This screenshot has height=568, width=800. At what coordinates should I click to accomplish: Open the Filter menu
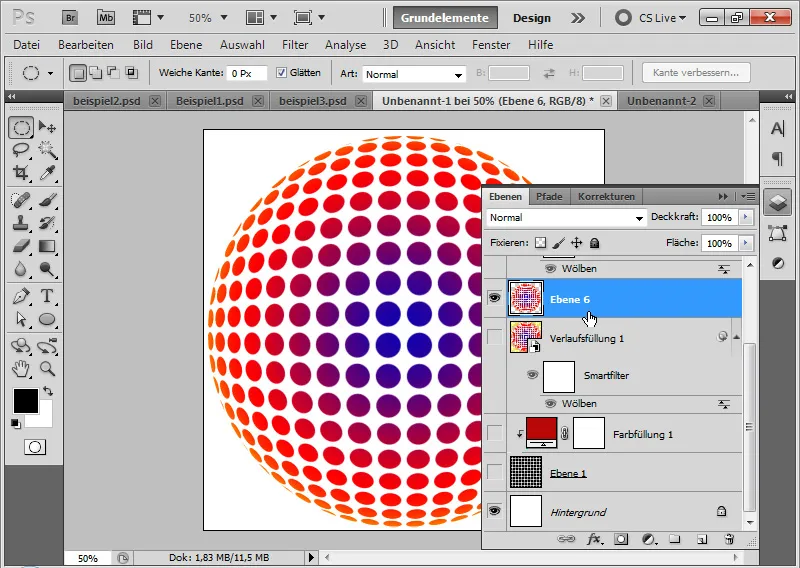[x=295, y=45]
